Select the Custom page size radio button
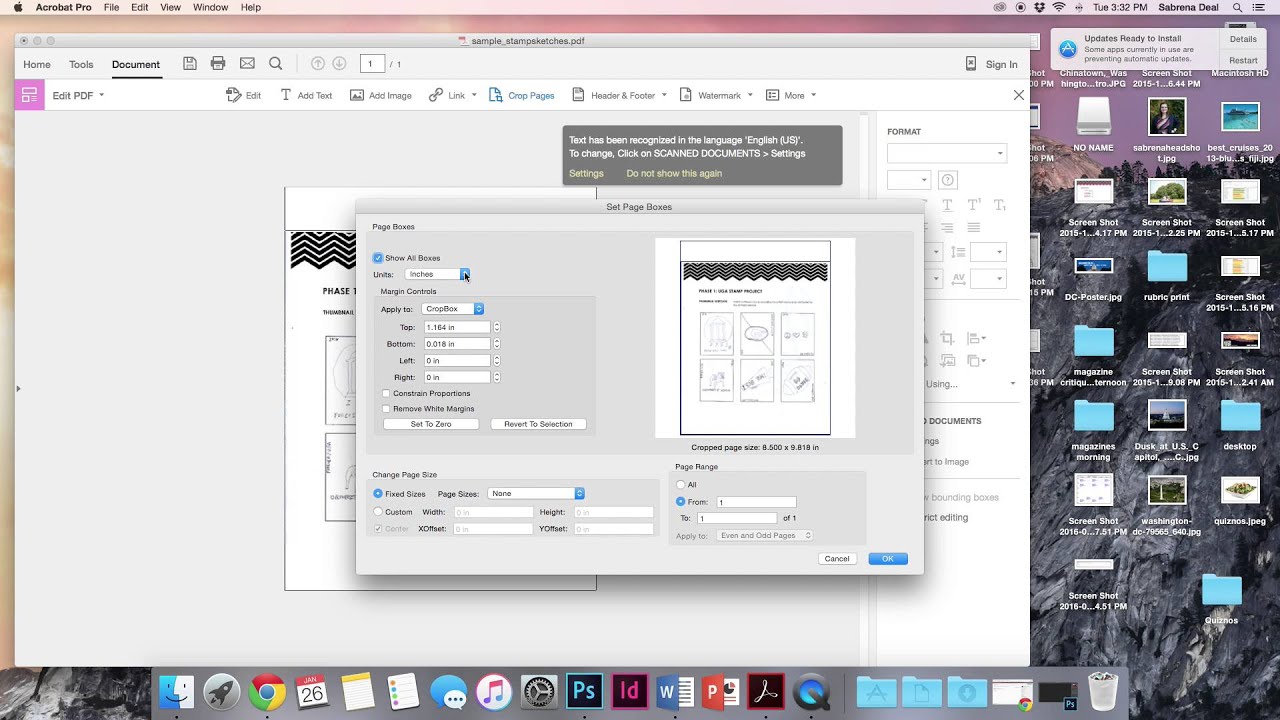1280x720 pixels. [x=378, y=511]
